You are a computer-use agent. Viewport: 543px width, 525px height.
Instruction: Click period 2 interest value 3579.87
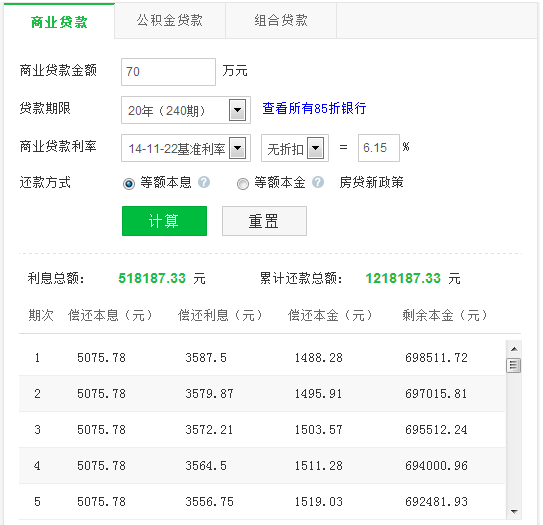point(210,393)
